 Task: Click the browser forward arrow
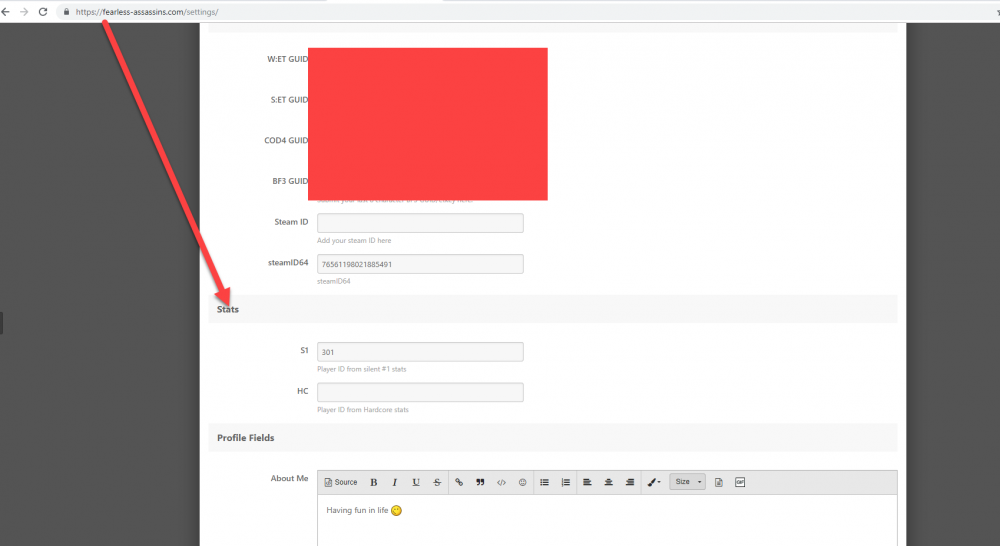coord(24,11)
